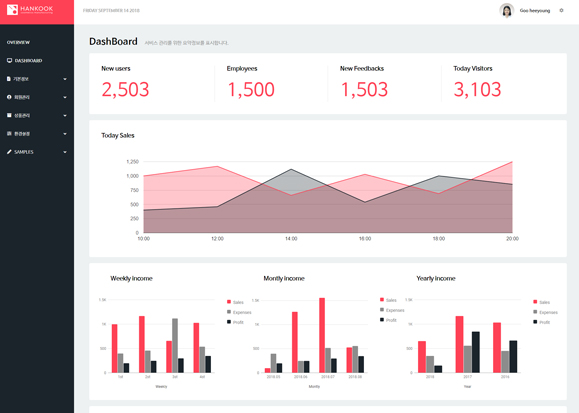579x413 pixels.
Task: Click the New users label
Action: coord(116,68)
